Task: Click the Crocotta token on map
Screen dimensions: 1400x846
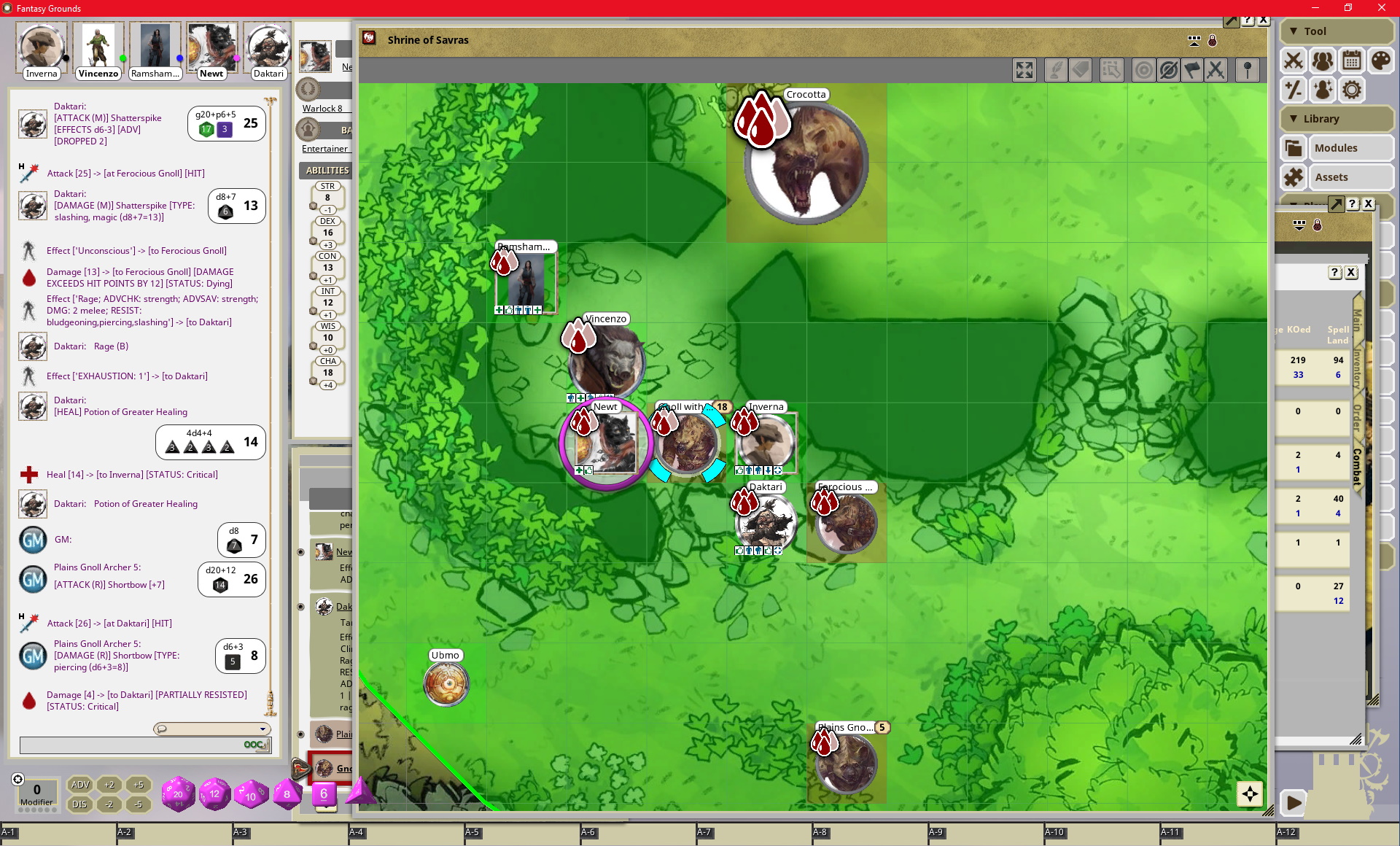Action: pyautogui.click(x=806, y=163)
